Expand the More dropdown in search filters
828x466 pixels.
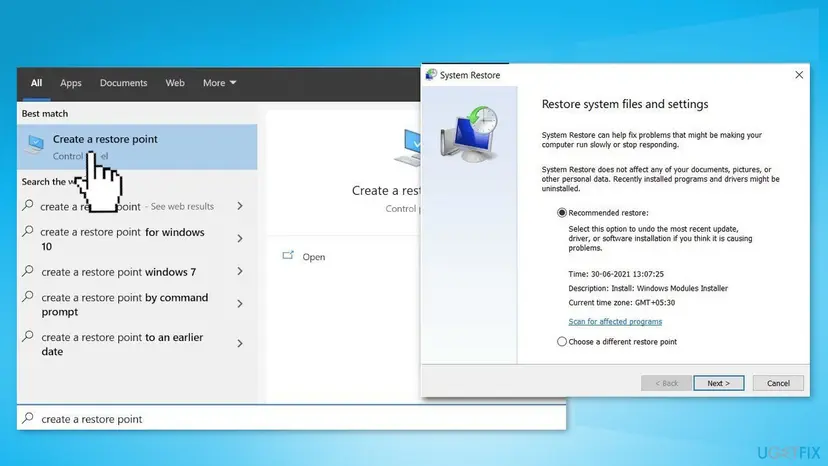click(219, 83)
